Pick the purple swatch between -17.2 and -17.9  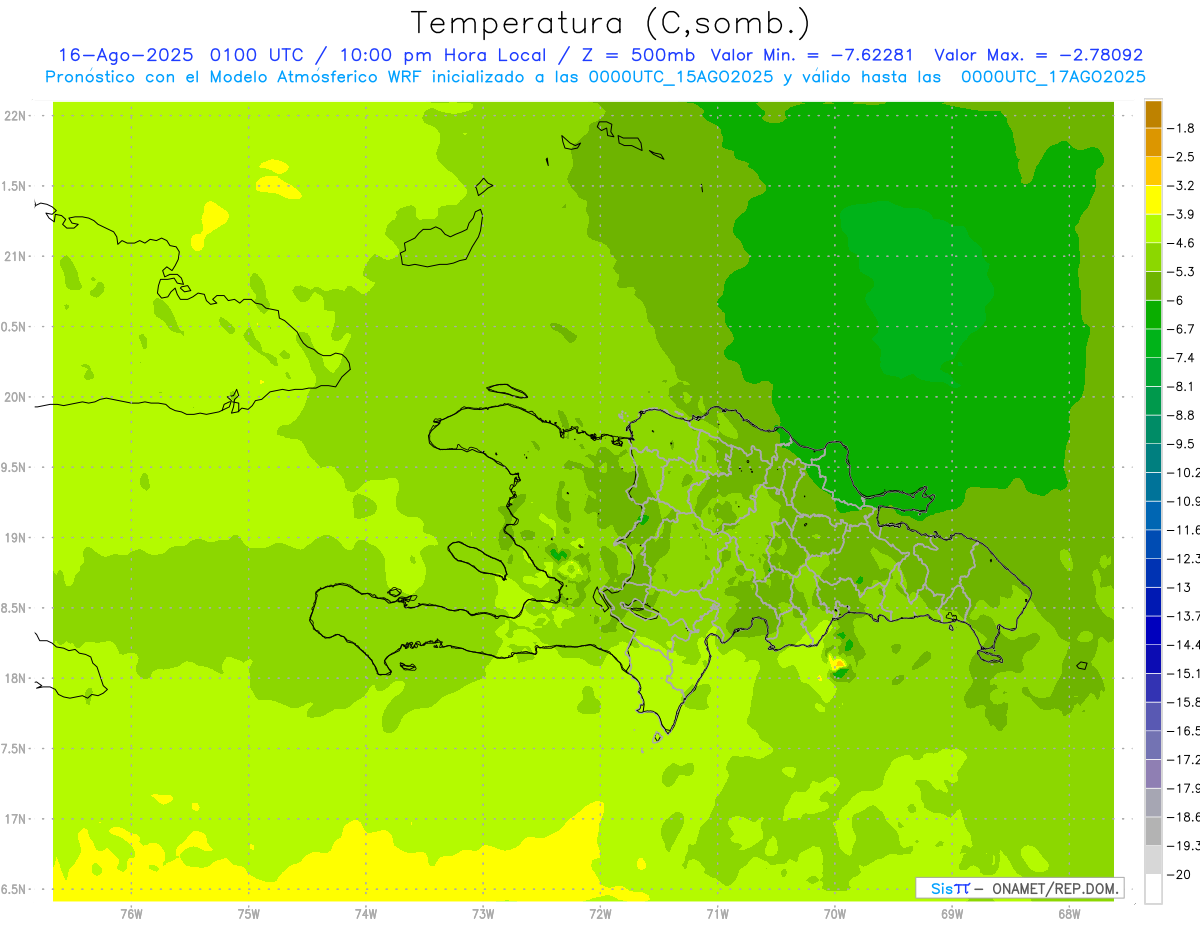(x=1153, y=774)
